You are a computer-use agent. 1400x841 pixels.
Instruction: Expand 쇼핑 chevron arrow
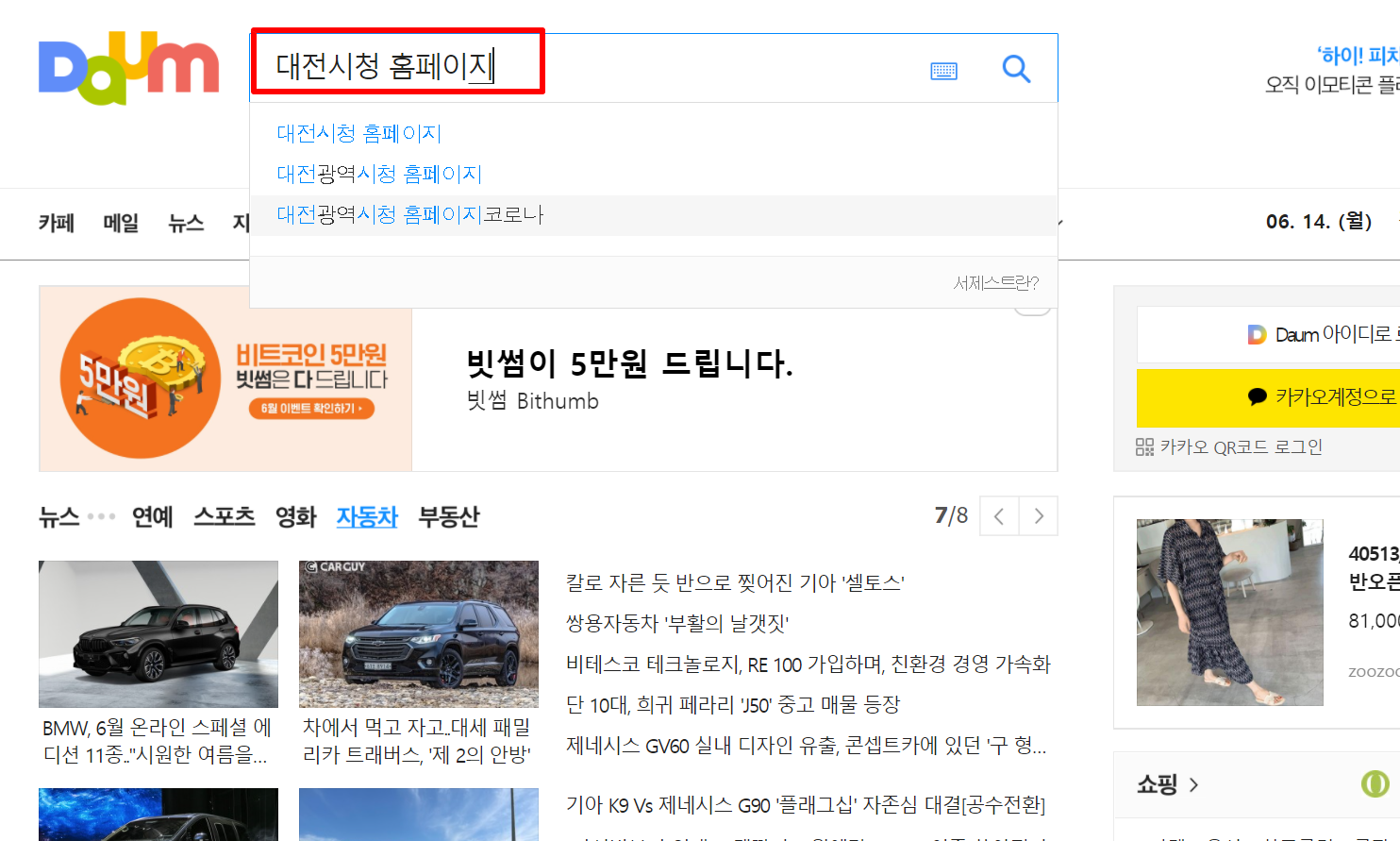(x=1193, y=784)
